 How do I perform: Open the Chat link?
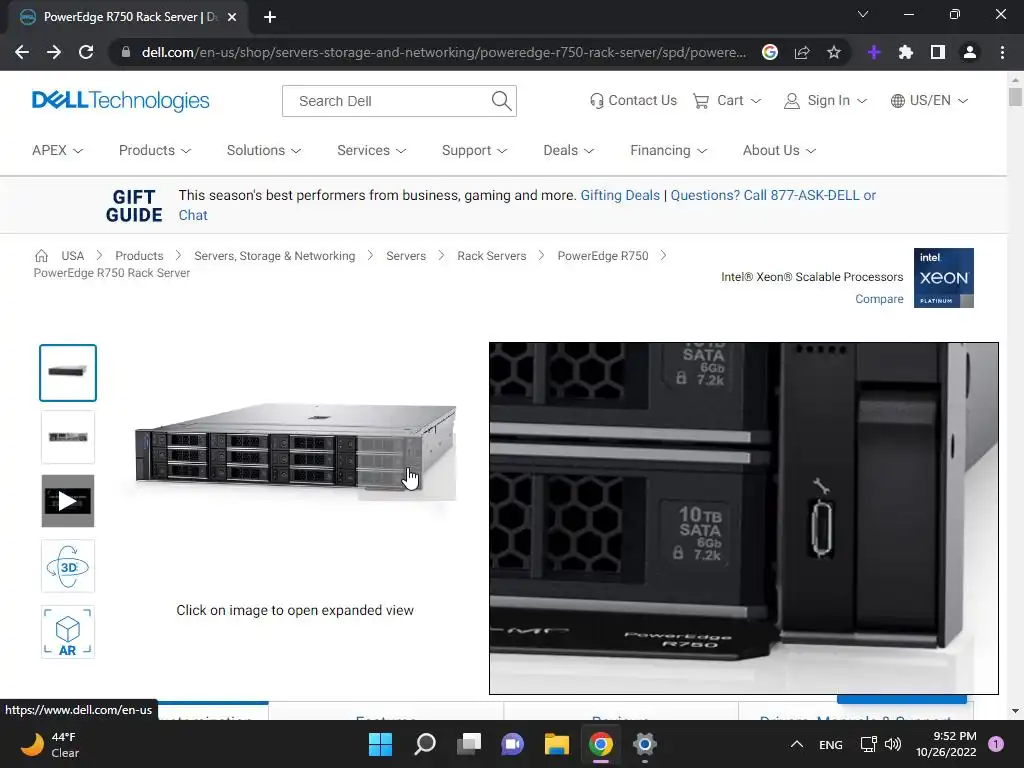(x=193, y=216)
